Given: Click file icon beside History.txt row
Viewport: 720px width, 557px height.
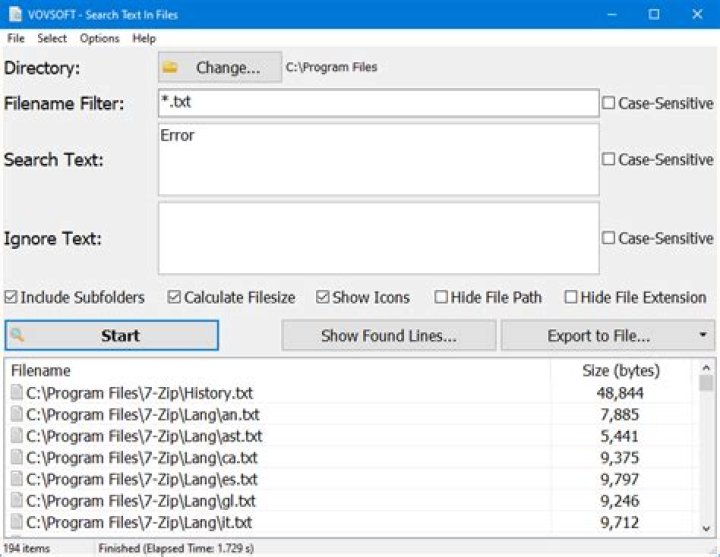Looking at the screenshot, I should [x=17, y=393].
